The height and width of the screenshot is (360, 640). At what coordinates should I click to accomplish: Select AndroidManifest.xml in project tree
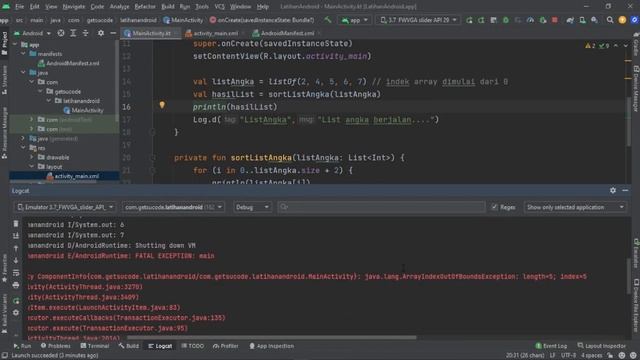(x=69, y=63)
